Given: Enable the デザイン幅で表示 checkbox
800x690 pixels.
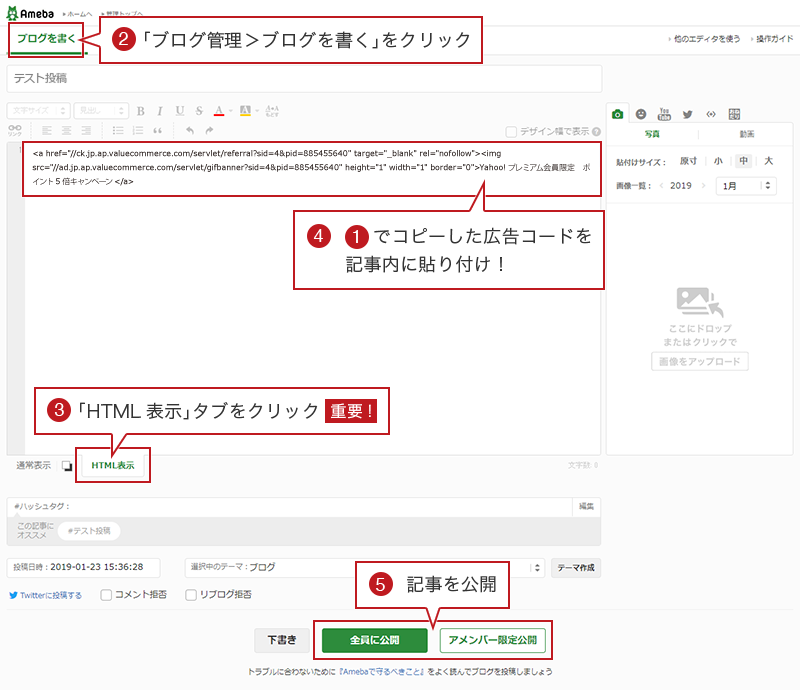Looking at the screenshot, I should pos(512,131).
